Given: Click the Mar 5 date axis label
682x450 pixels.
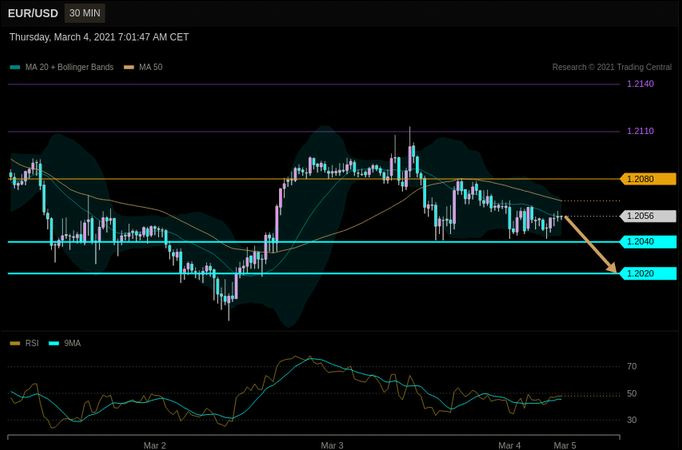Looking at the screenshot, I should pyautogui.click(x=565, y=445).
